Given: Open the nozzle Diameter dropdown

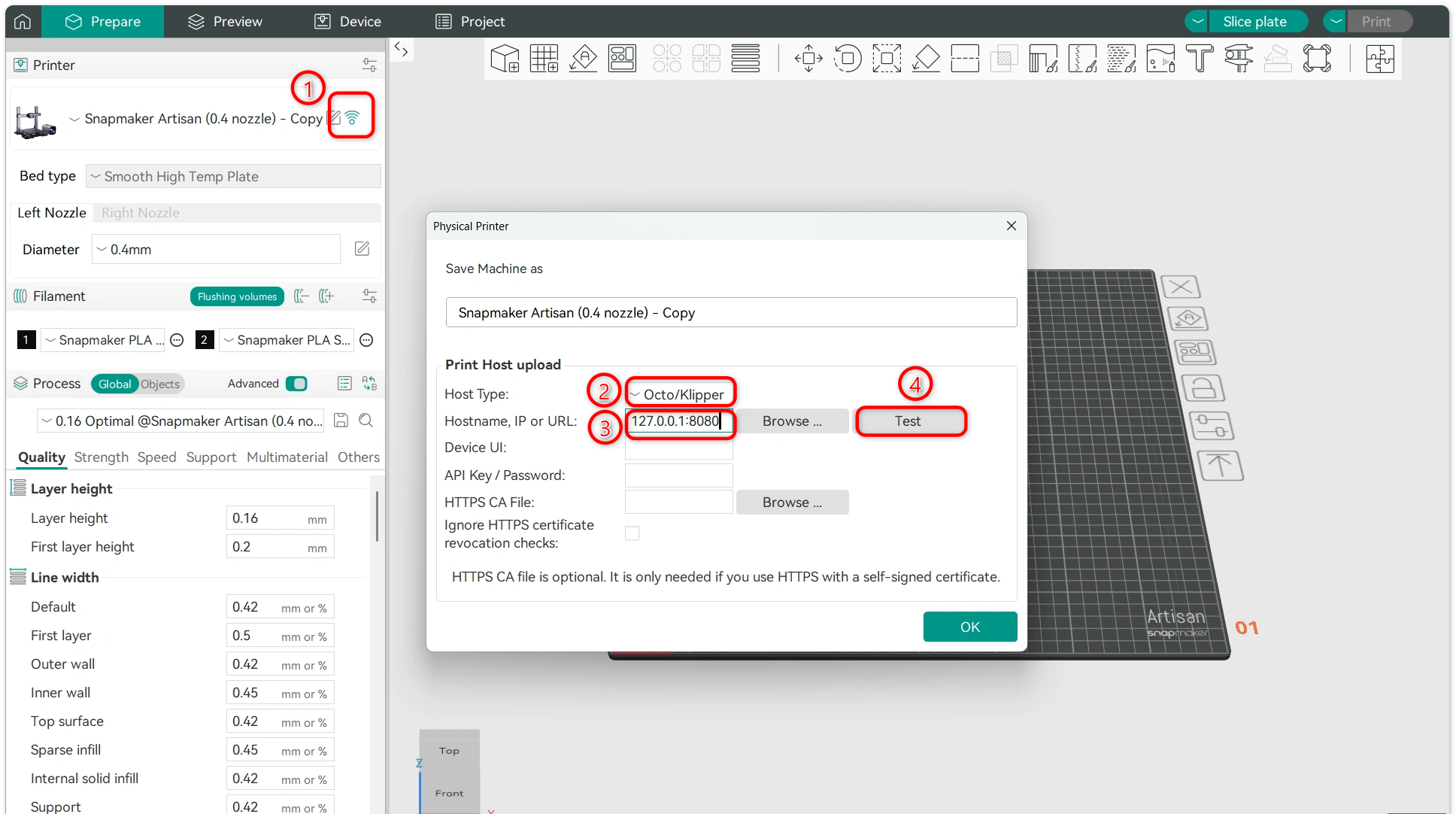Looking at the screenshot, I should click(216, 249).
